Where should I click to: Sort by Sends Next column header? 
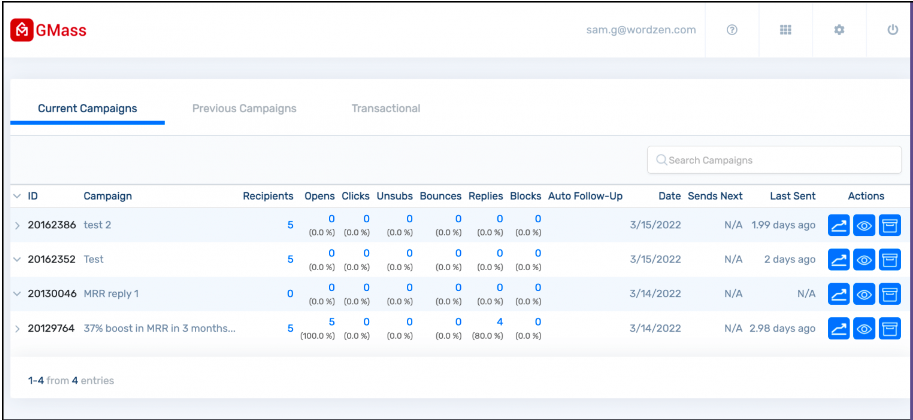pyautogui.click(x=715, y=196)
